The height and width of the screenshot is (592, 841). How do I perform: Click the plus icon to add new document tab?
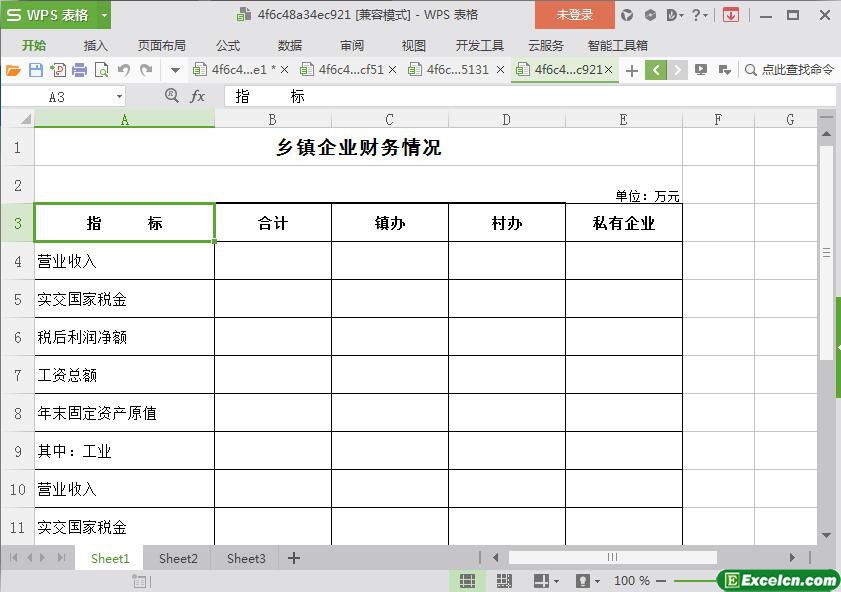[x=632, y=70]
